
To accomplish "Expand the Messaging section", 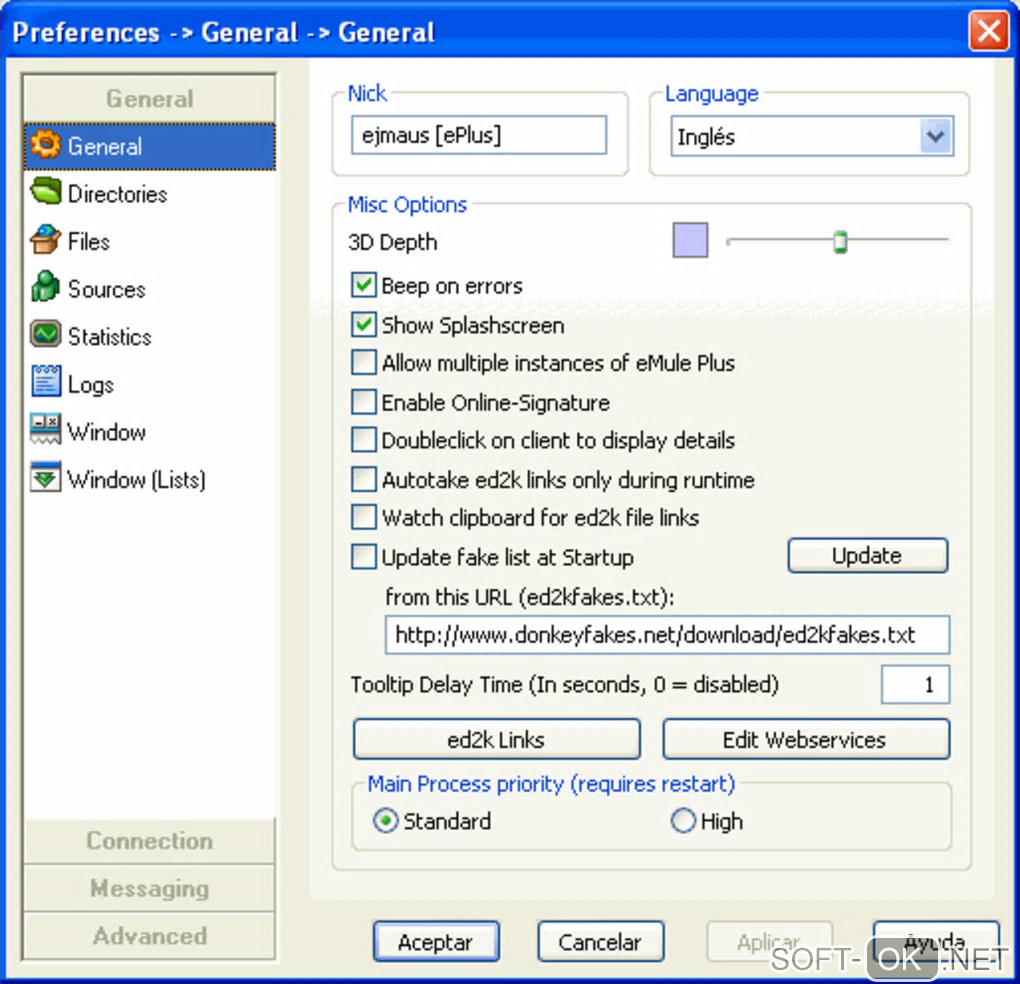I will click(149, 888).
